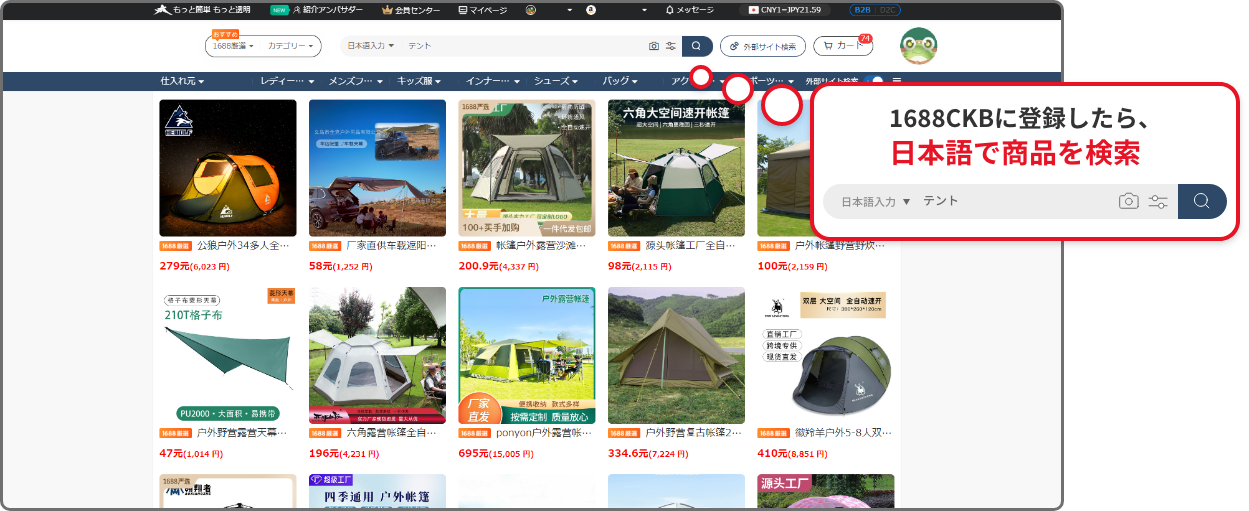Click the cart badge showing 74

click(865, 39)
